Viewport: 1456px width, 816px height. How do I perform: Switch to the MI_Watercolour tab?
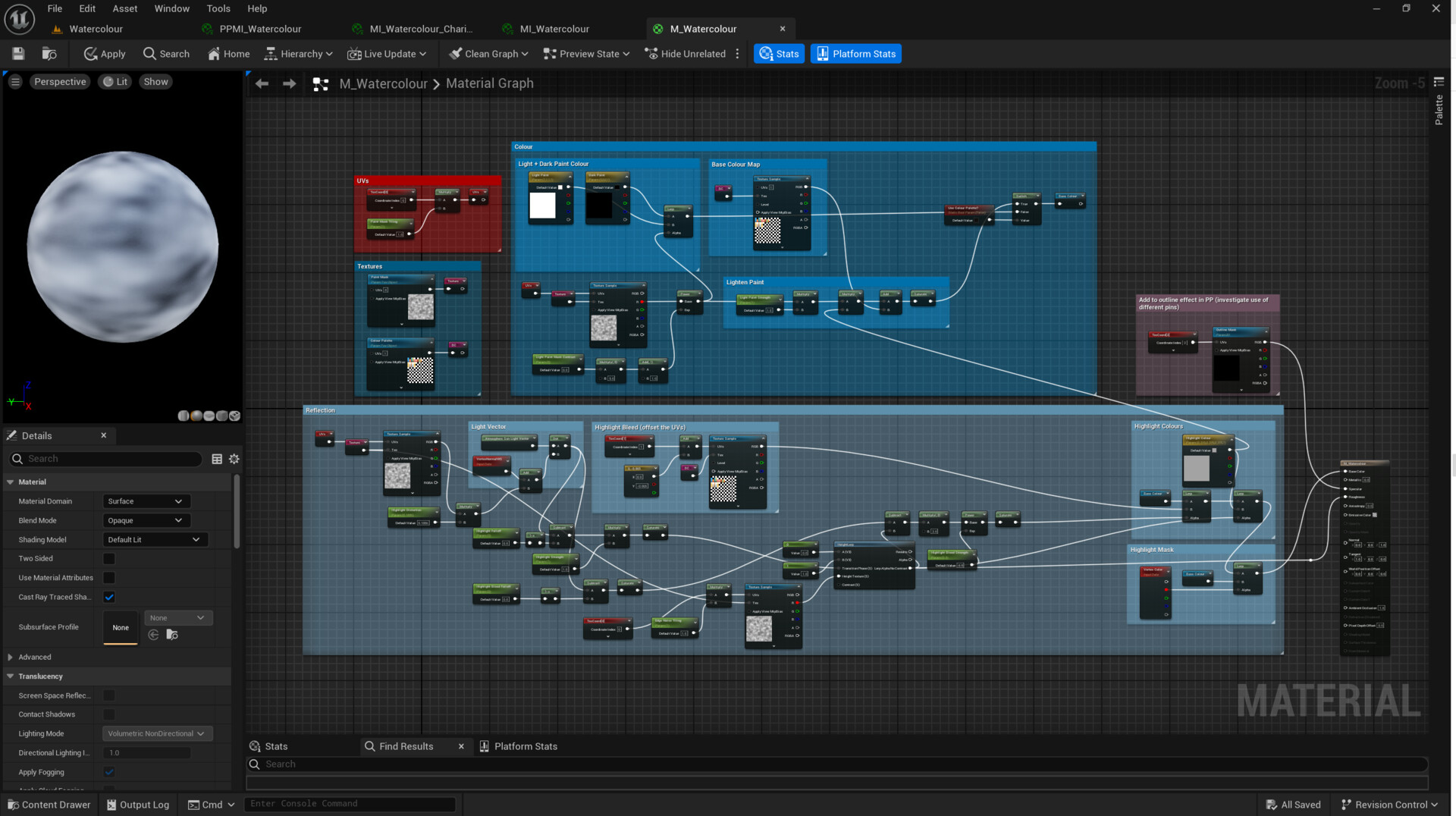(554, 29)
